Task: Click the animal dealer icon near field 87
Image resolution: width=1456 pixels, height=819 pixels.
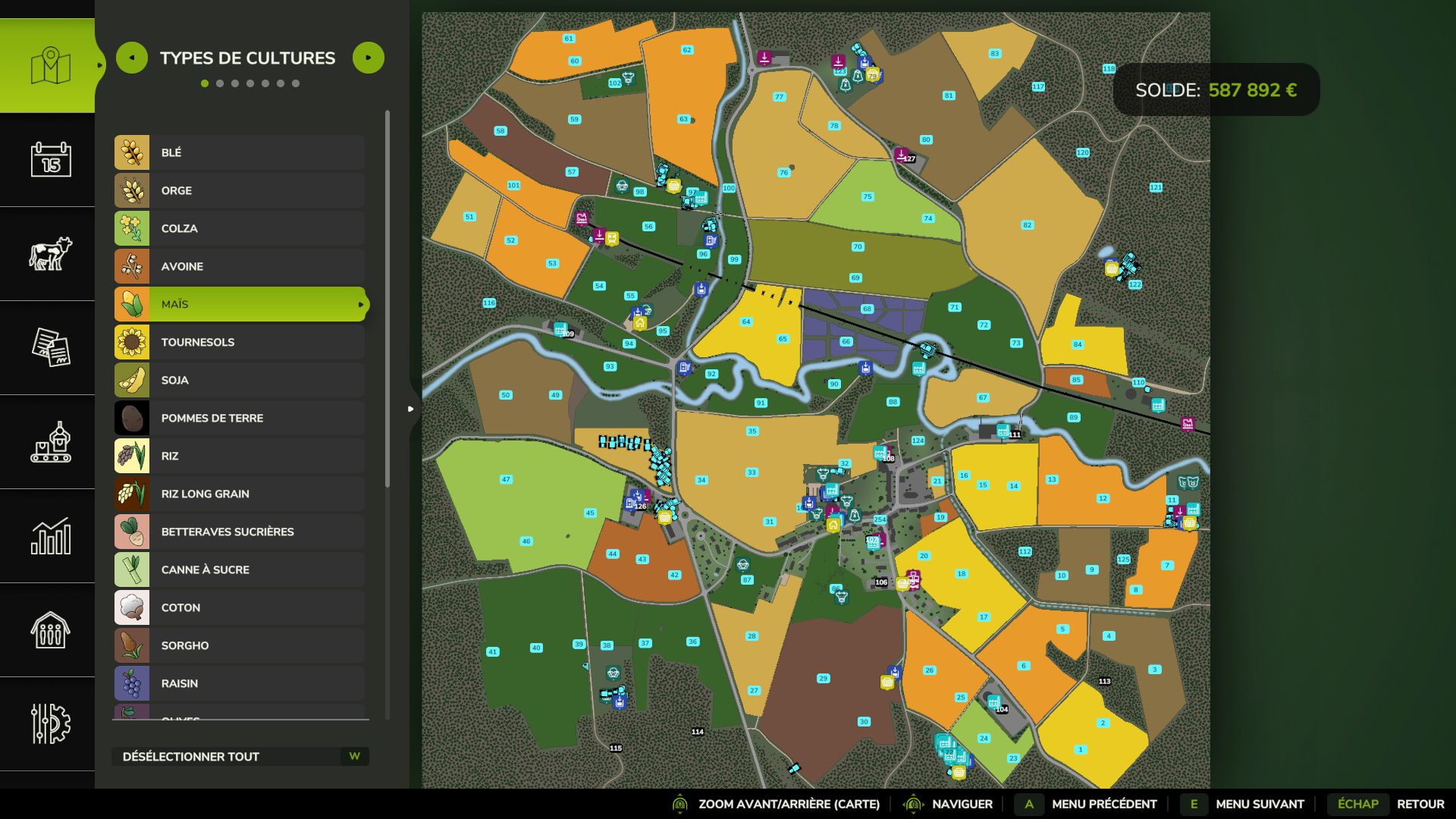Action: pos(743,565)
